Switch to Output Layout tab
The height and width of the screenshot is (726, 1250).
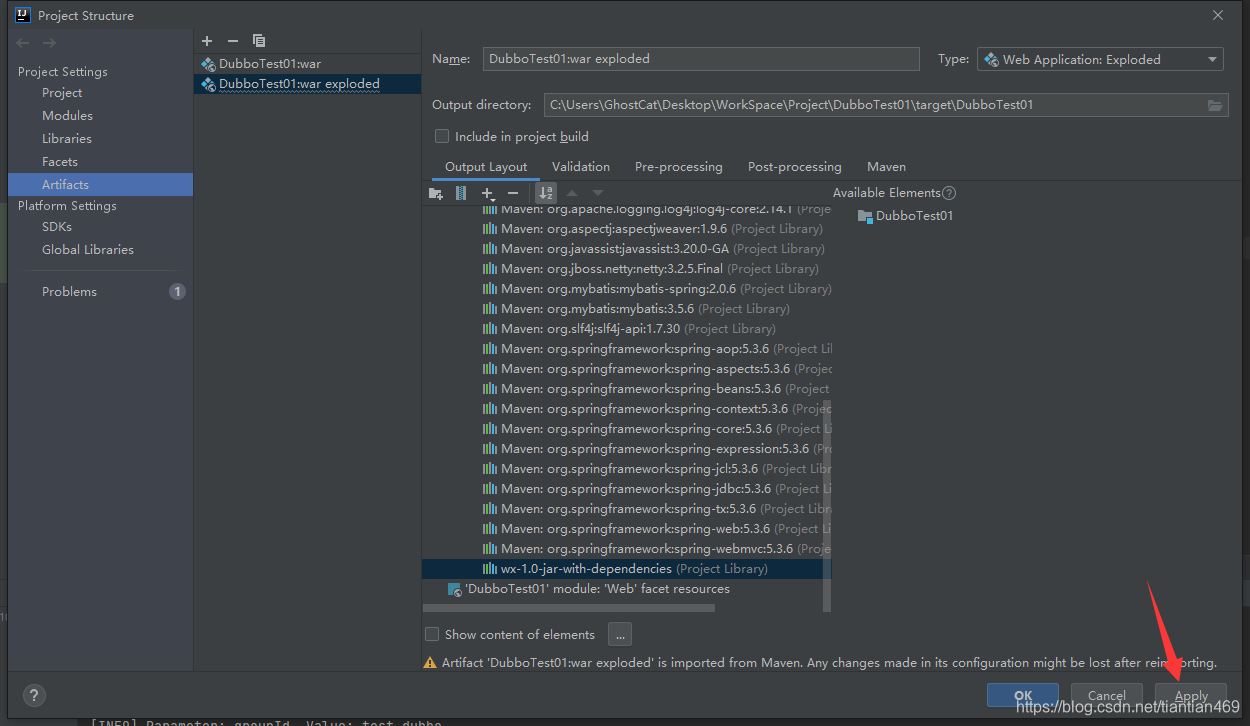486,167
